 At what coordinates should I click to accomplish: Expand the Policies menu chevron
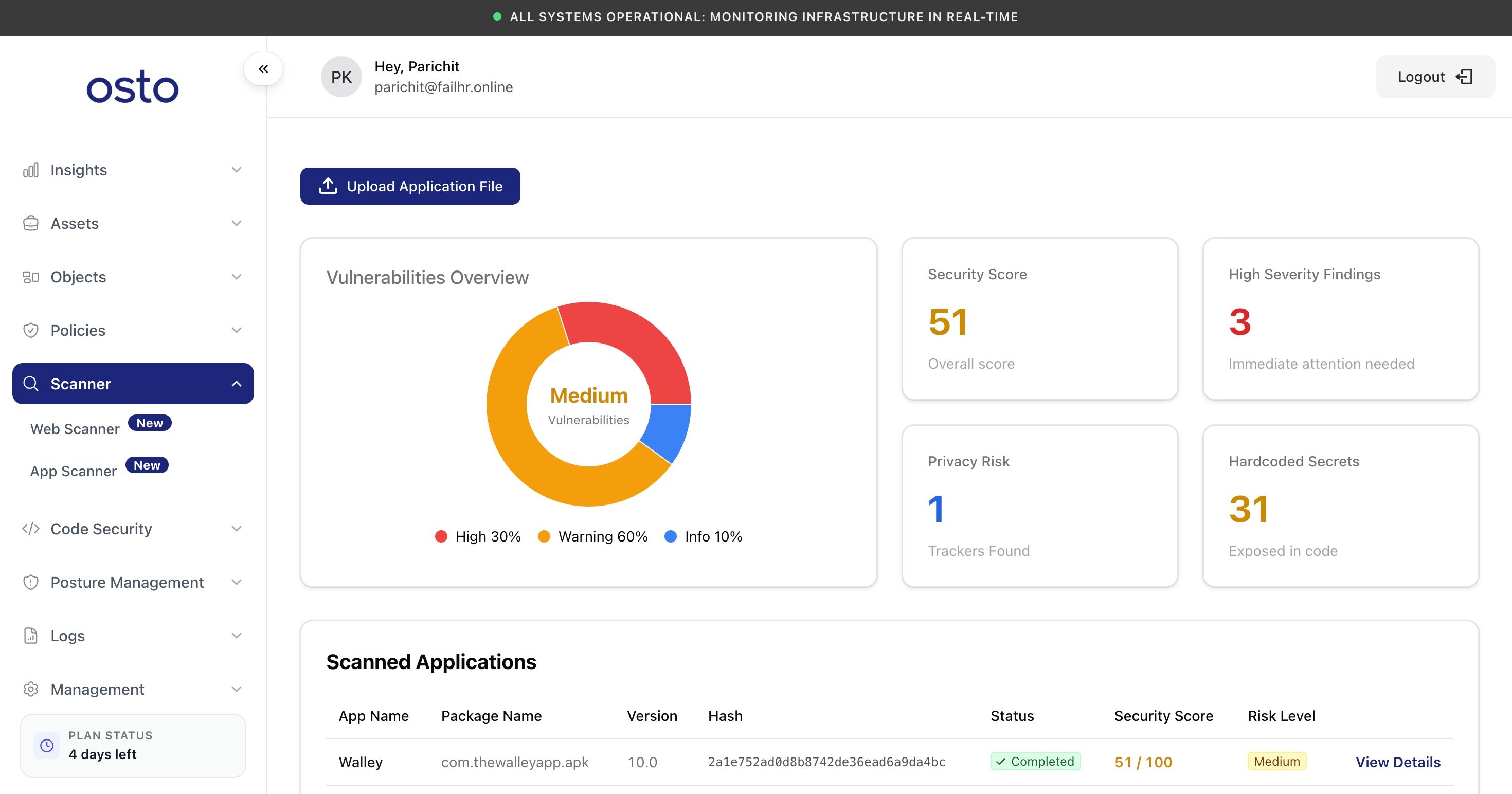[237, 330]
